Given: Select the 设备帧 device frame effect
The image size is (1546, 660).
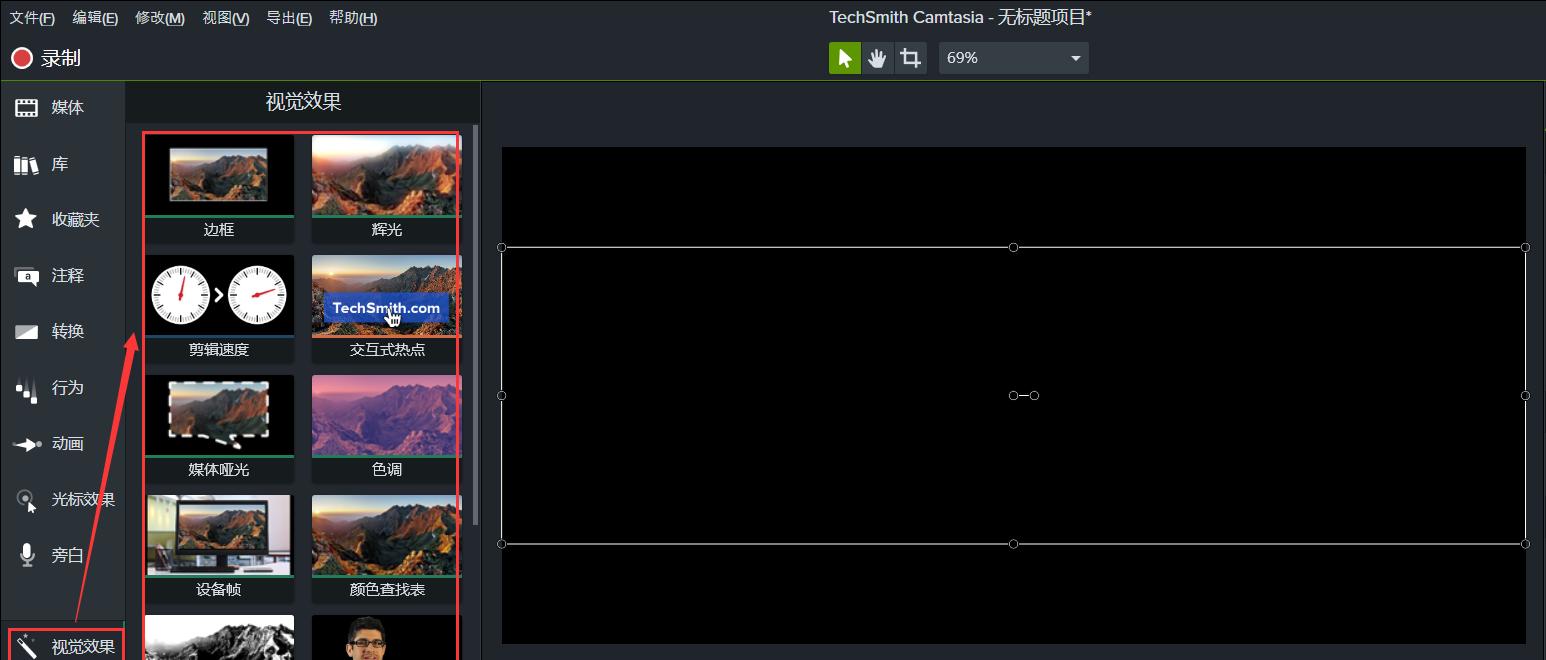Looking at the screenshot, I should click(219, 549).
